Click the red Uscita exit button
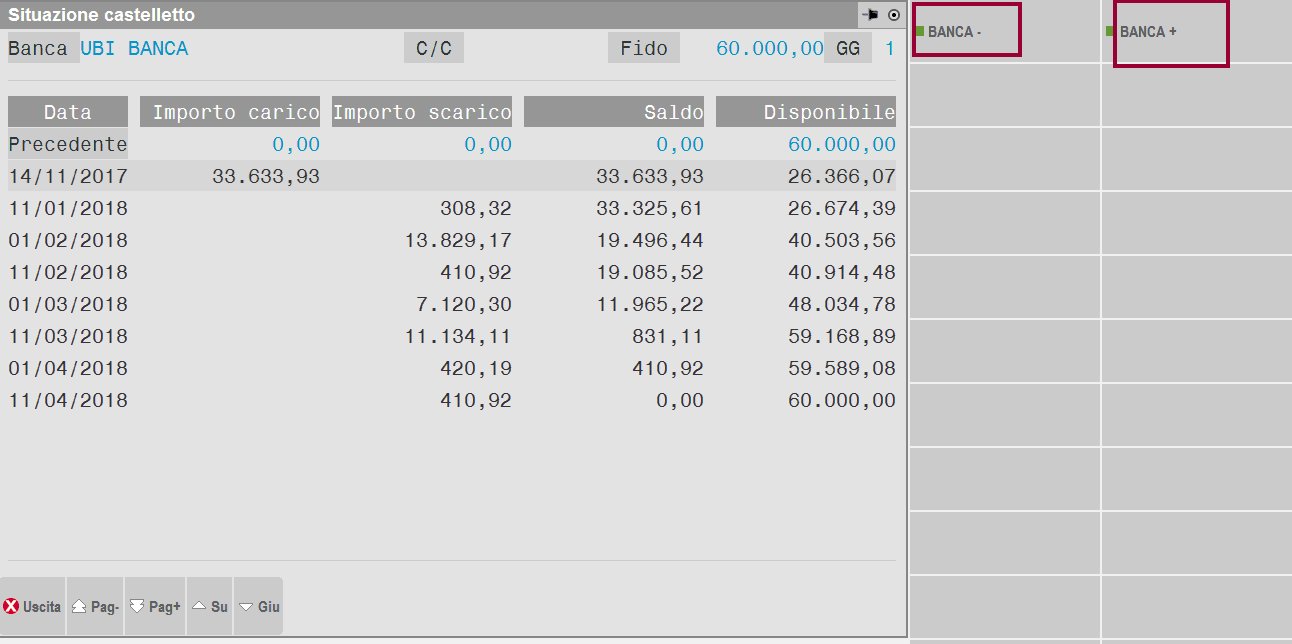The image size is (1292, 644). [x=33, y=607]
